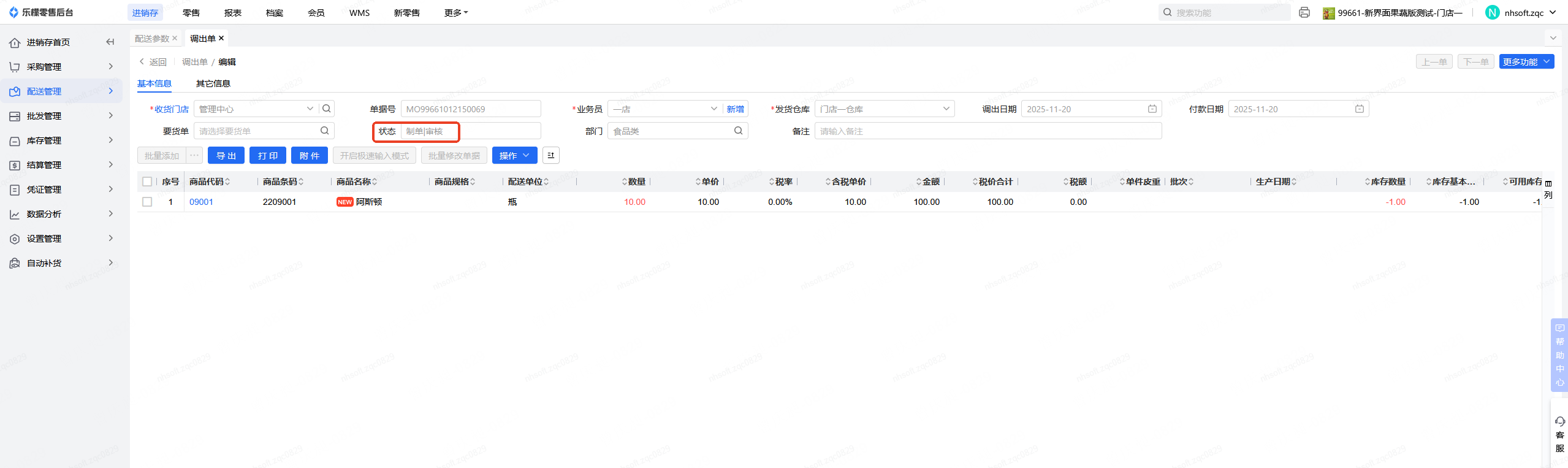Click the 自动补货 sidebar icon
The height and width of the screenshot is (468, 1568).
(x=15, y=263)
